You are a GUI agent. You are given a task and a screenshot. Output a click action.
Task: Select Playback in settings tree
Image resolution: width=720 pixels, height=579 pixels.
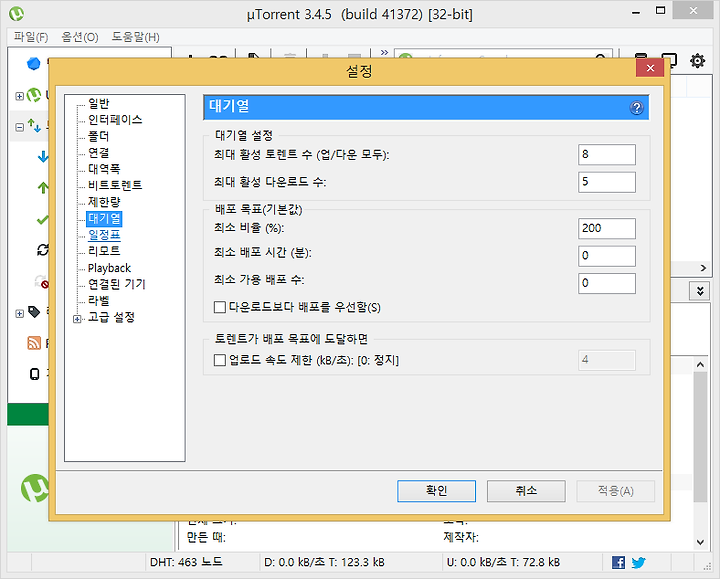(109, 268)
